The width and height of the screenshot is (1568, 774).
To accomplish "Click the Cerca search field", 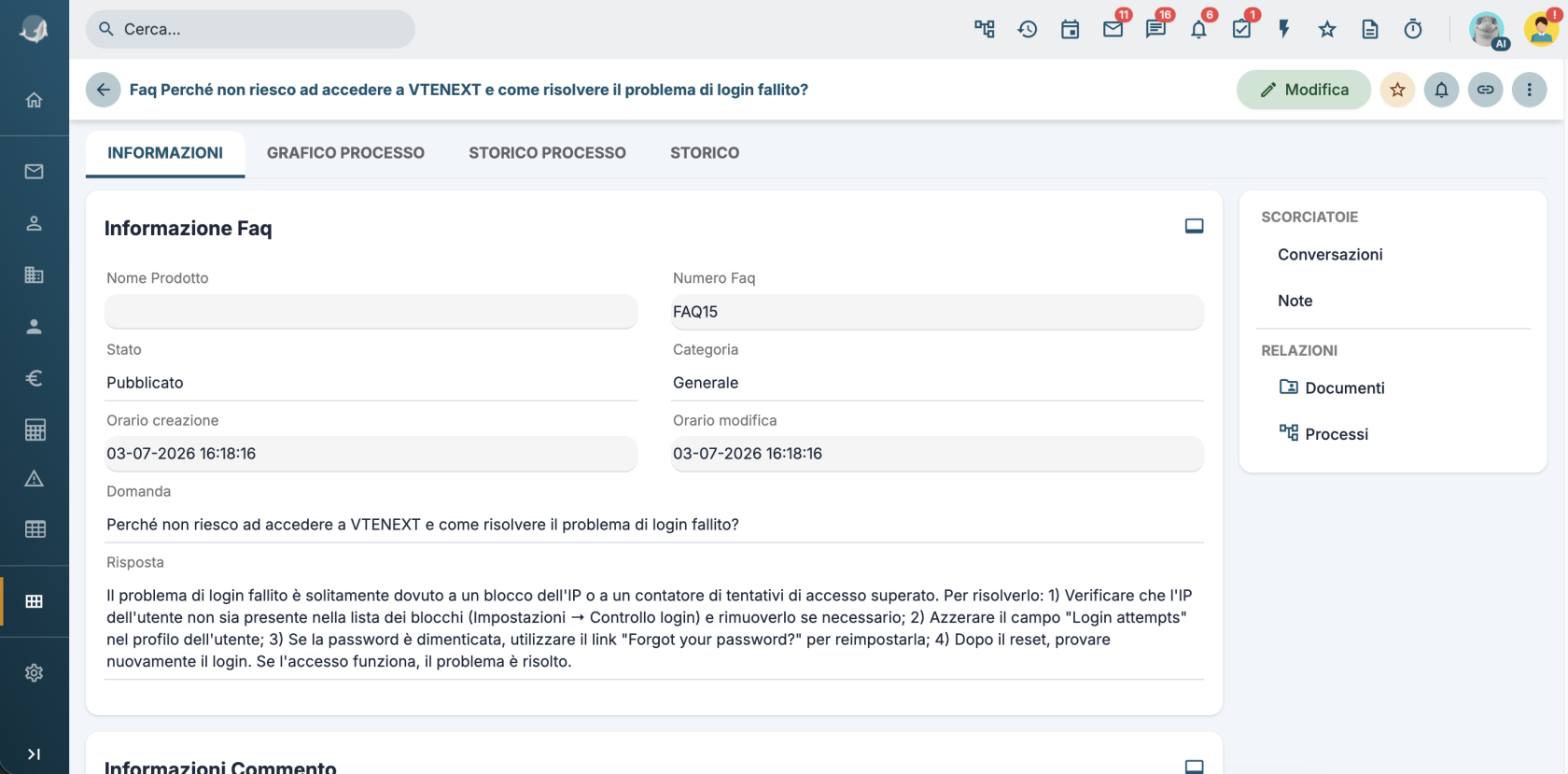I will (250, 29).
